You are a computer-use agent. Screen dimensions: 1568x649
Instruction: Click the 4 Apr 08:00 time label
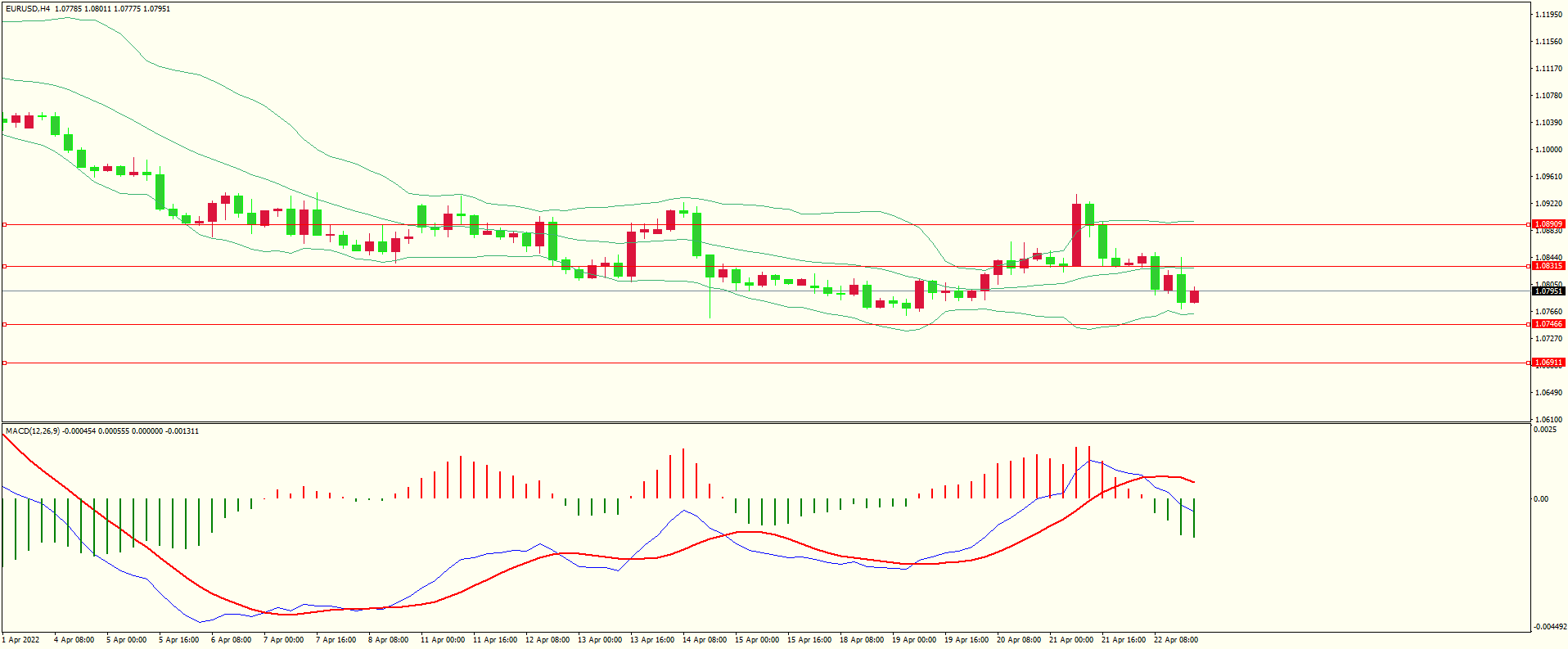click(74, 640)
